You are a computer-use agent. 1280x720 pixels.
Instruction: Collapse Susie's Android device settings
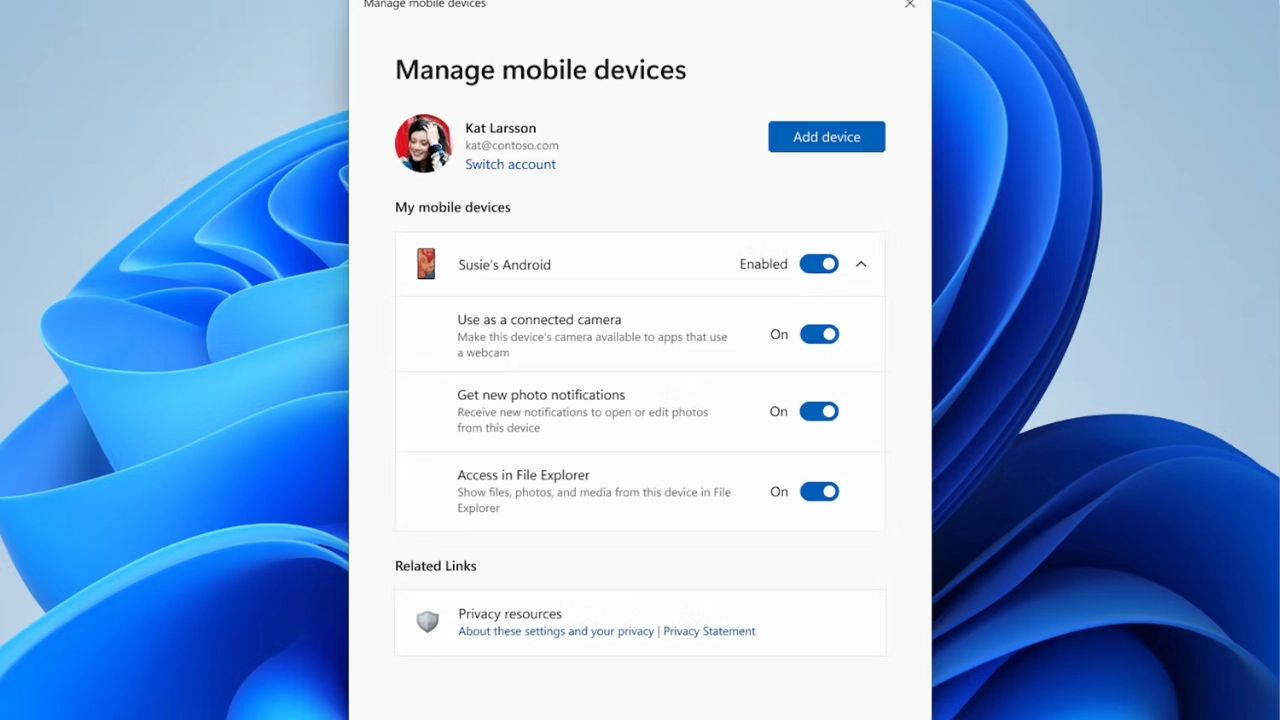tap(860, 263)
